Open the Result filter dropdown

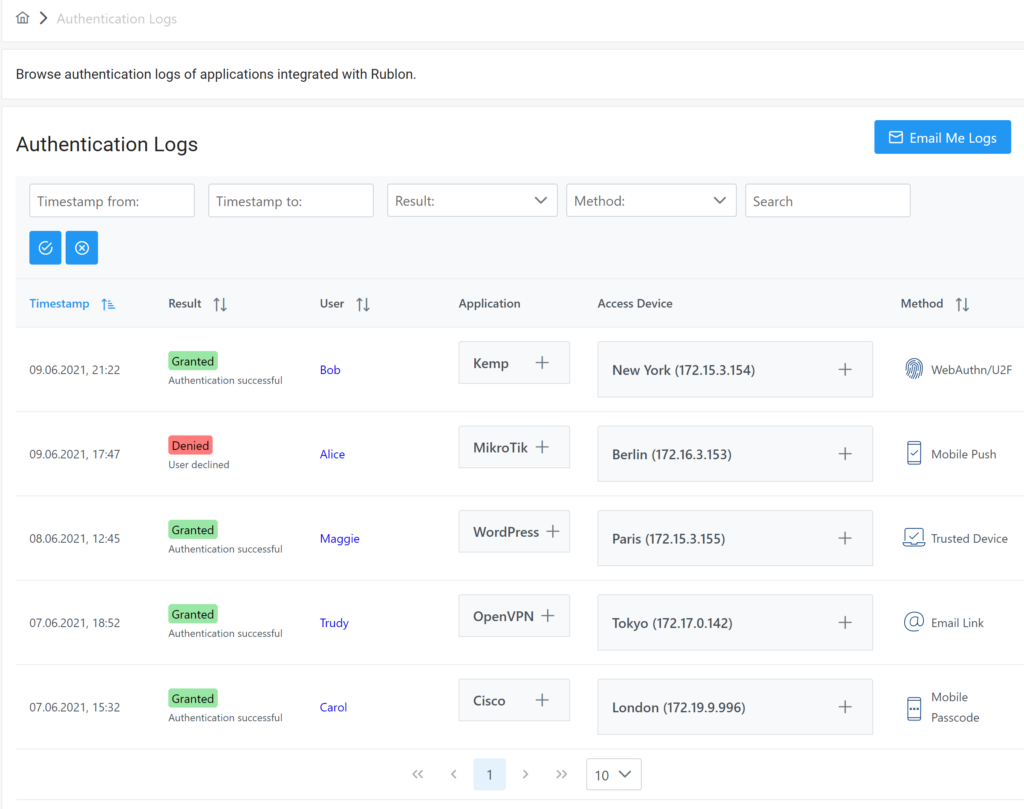pyautogui.click(x=471, y=200)
